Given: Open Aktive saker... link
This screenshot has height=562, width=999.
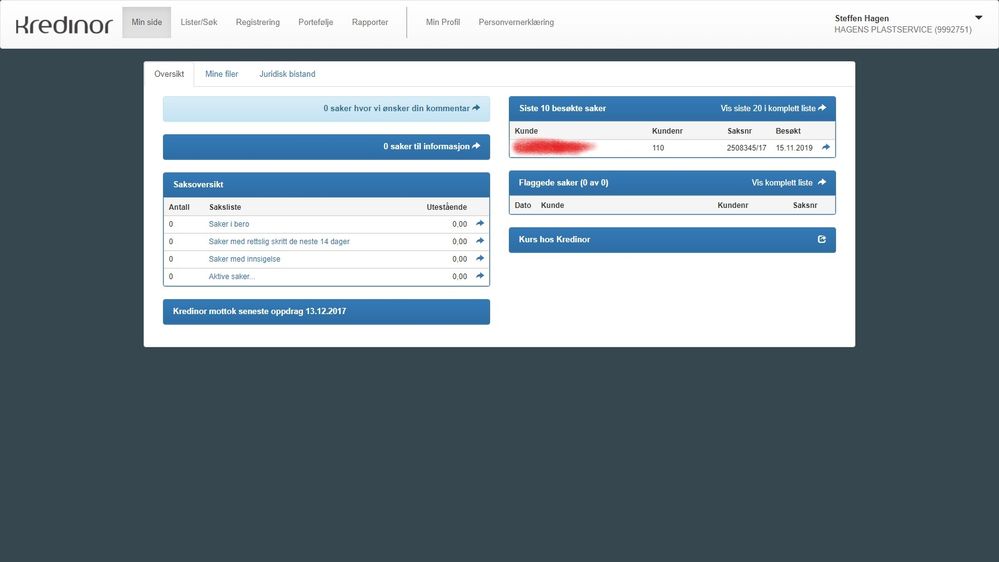Looking at the screenshot, I should click(x=231, y=277).
